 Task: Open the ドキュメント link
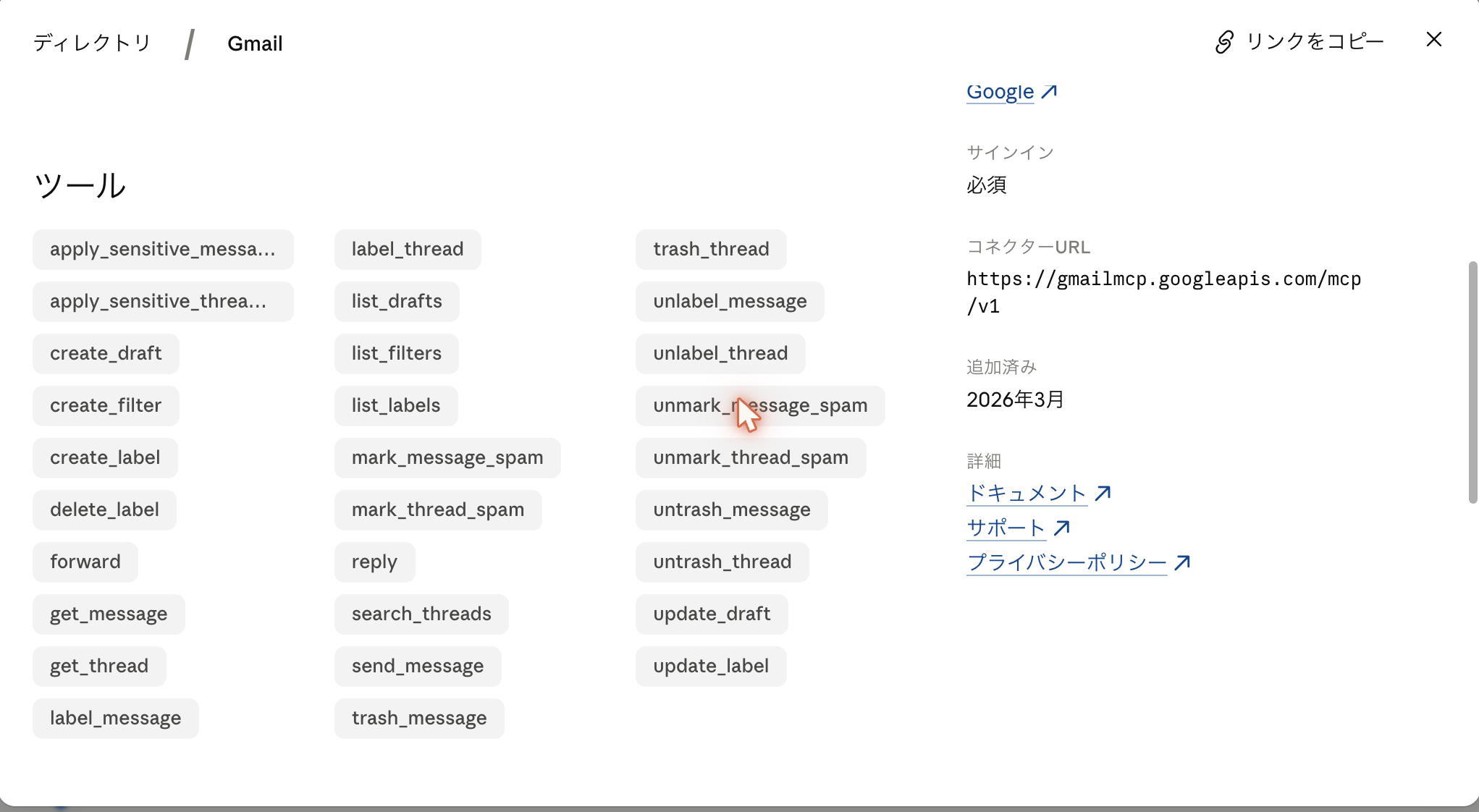pos(1027,494)
